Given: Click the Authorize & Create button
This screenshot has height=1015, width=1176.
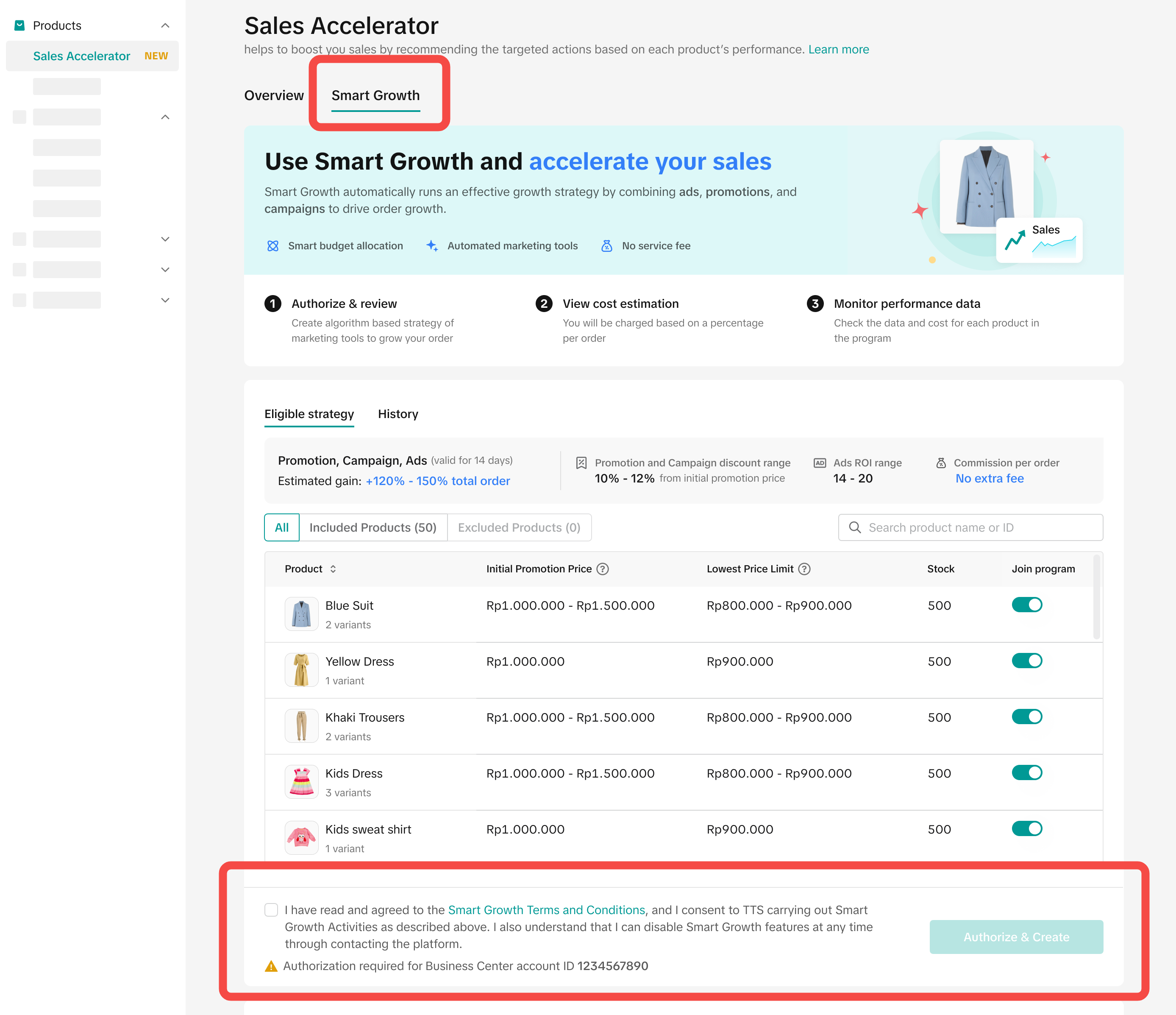Looking at the screenshot, I should pos(1016,937).
